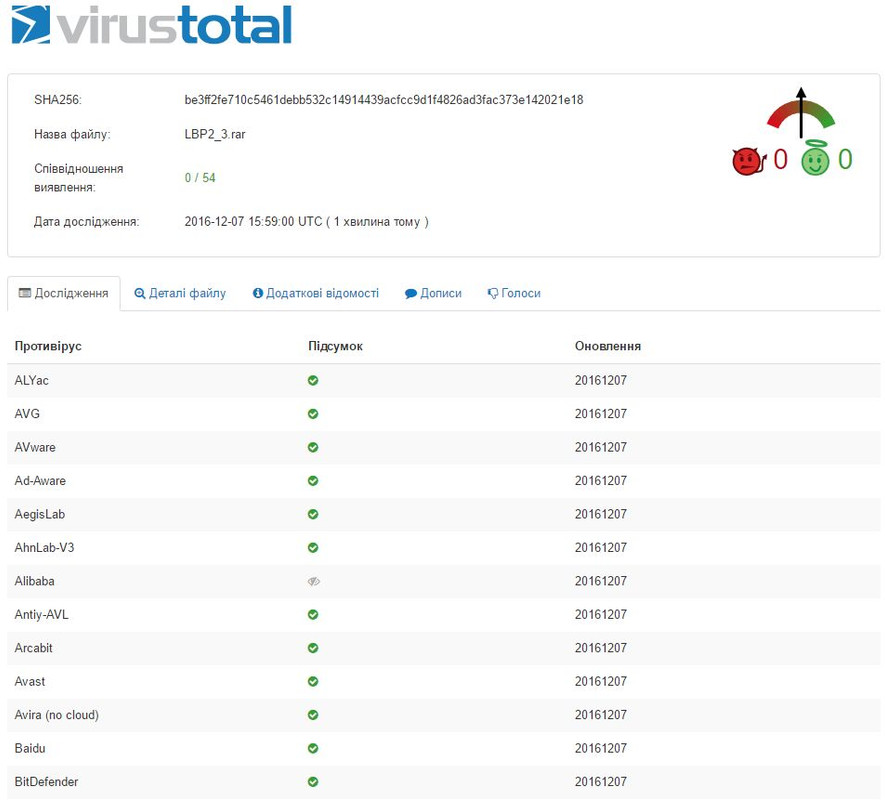Click the green check icon for BitDefender
885x800 pixels.
pos(313,782)
